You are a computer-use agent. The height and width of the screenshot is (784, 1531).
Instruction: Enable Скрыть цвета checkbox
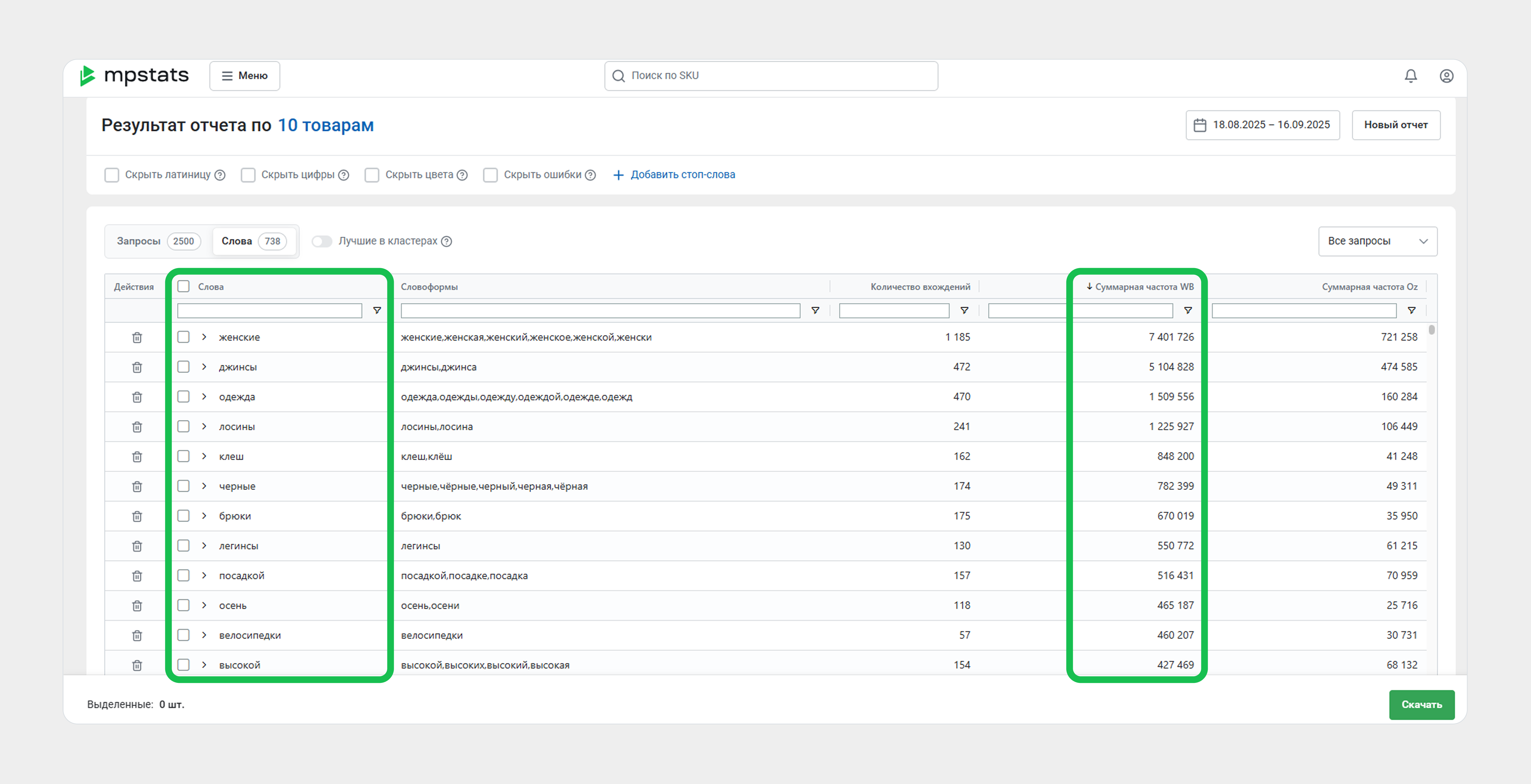(x=372, y=175)
